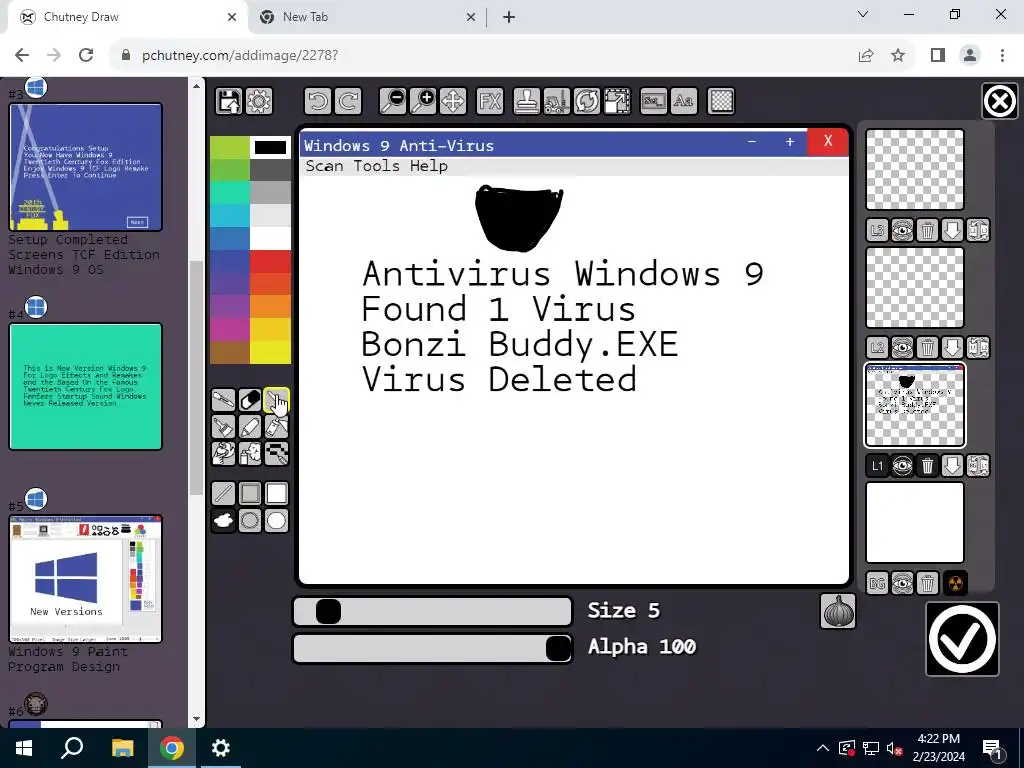Reload the page in Chrome
The image size is (1024, 768).
tap(86, 56)
